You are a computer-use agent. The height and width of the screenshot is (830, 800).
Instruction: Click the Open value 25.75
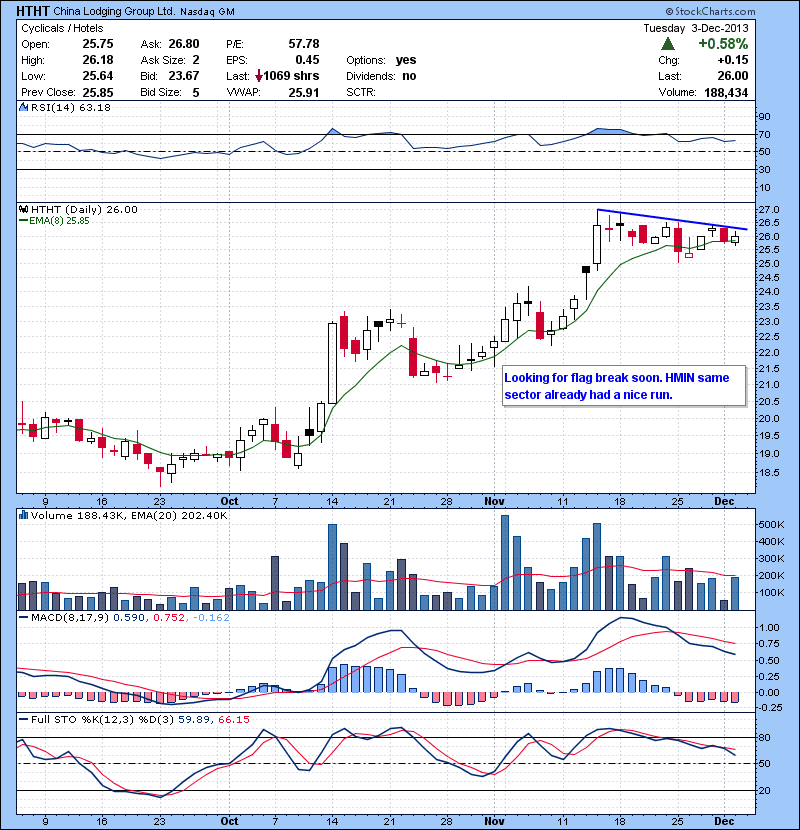point(98,44)
